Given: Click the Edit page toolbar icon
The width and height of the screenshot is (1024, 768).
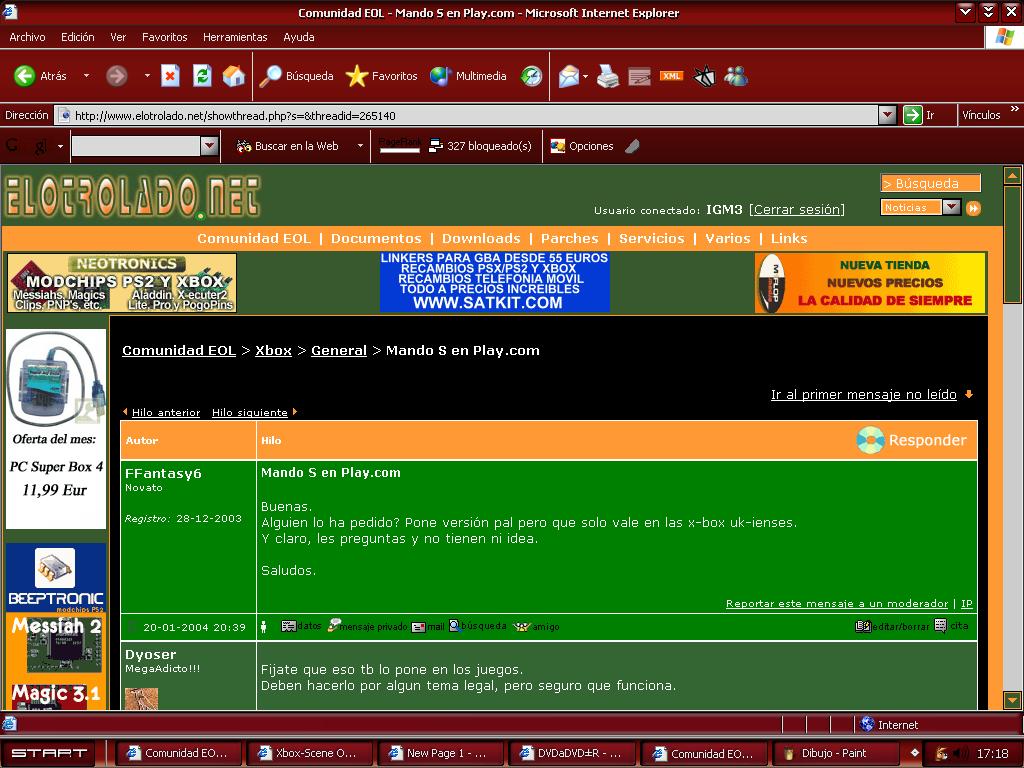Looking at the screenshot, I should pyautogui.click(x=639, y=77).
